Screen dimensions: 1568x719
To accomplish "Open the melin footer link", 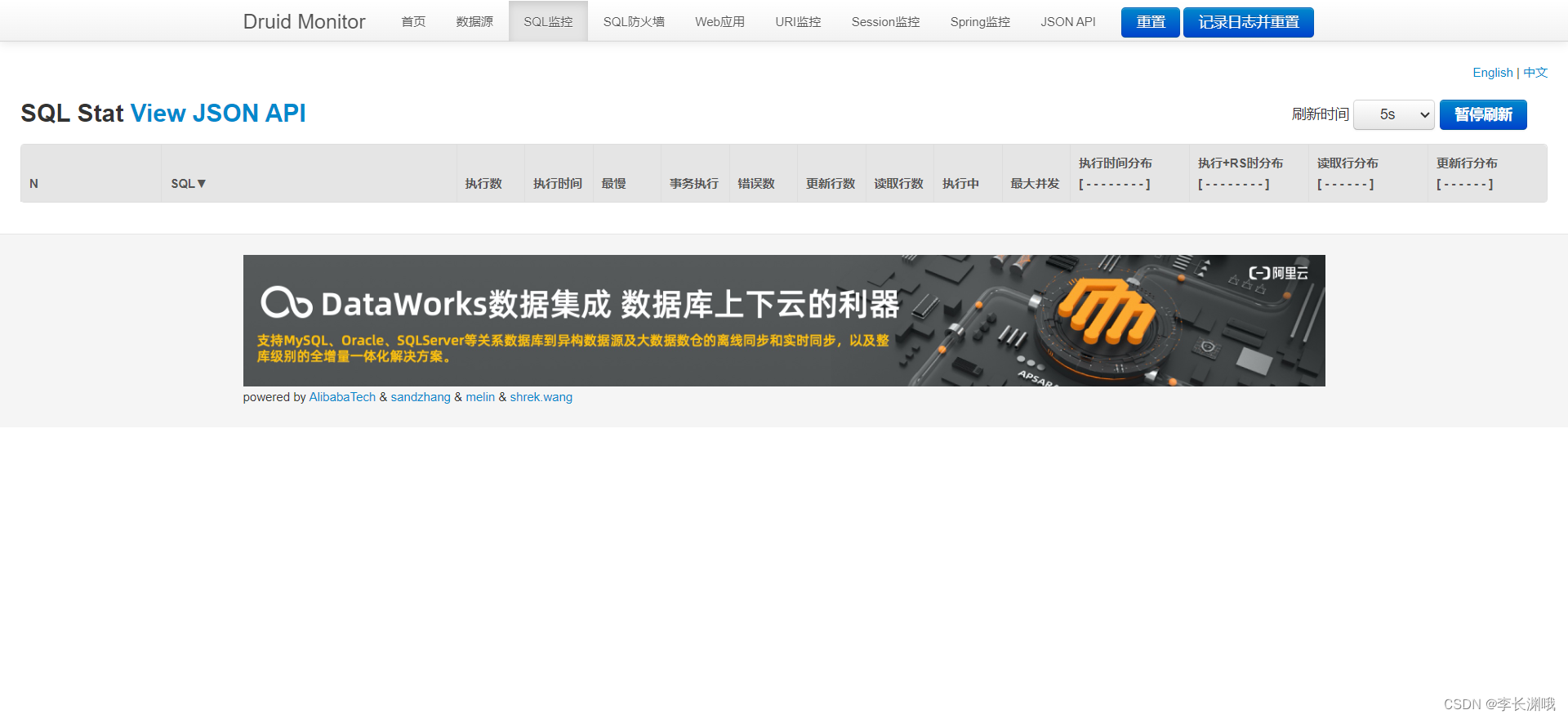I will (480, 397).
